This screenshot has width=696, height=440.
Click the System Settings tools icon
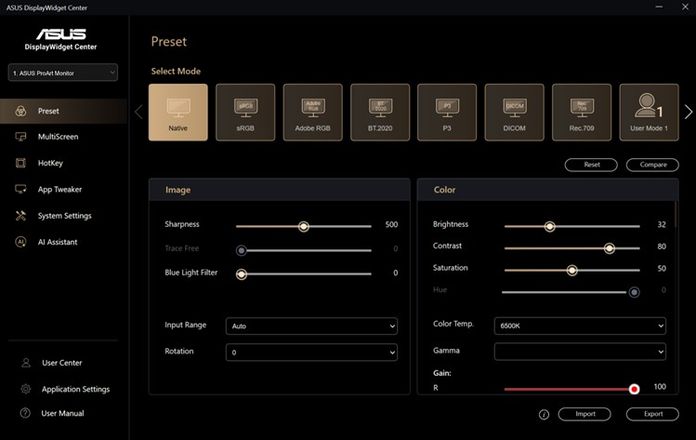coord(21,216)
